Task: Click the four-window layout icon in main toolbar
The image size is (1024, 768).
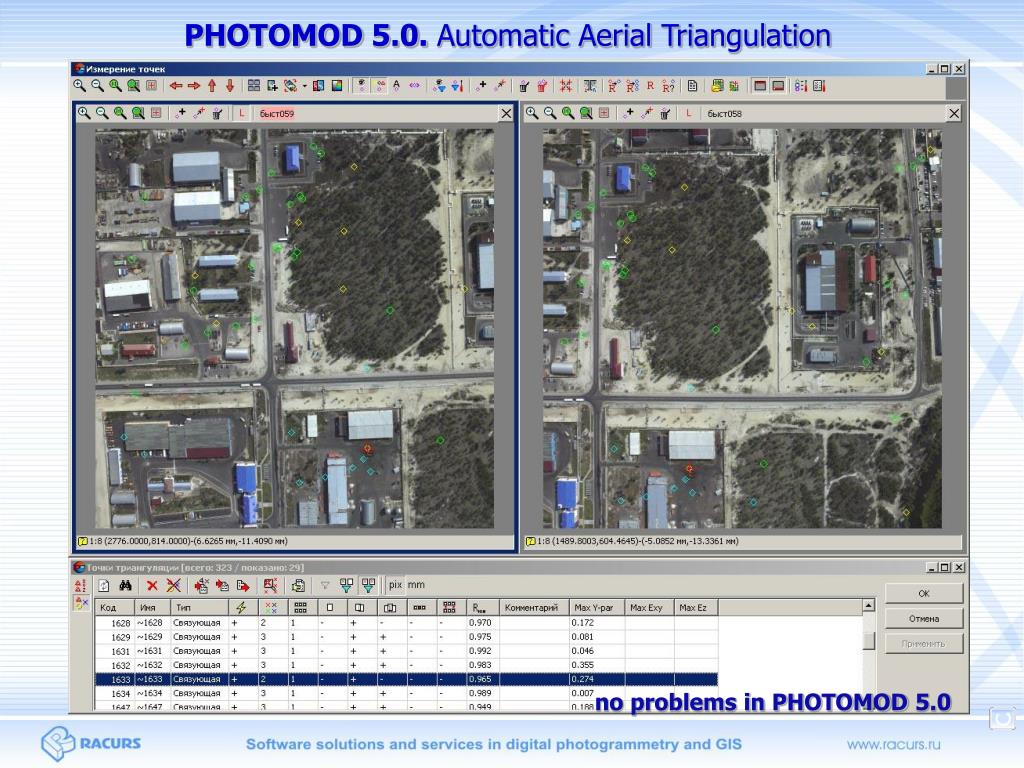Action: 254,86
